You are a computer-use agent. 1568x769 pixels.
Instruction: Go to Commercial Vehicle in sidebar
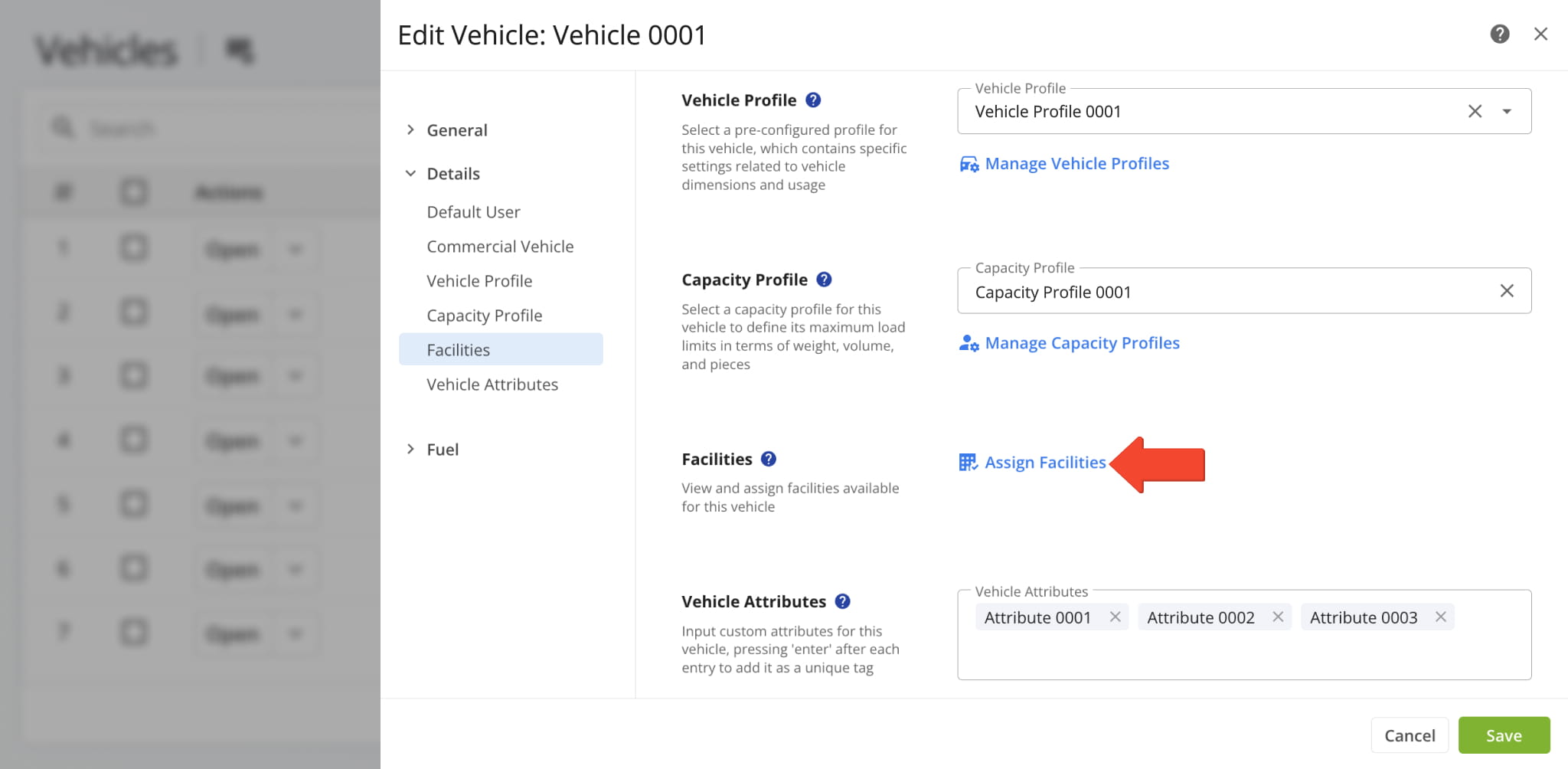(500, 247)
